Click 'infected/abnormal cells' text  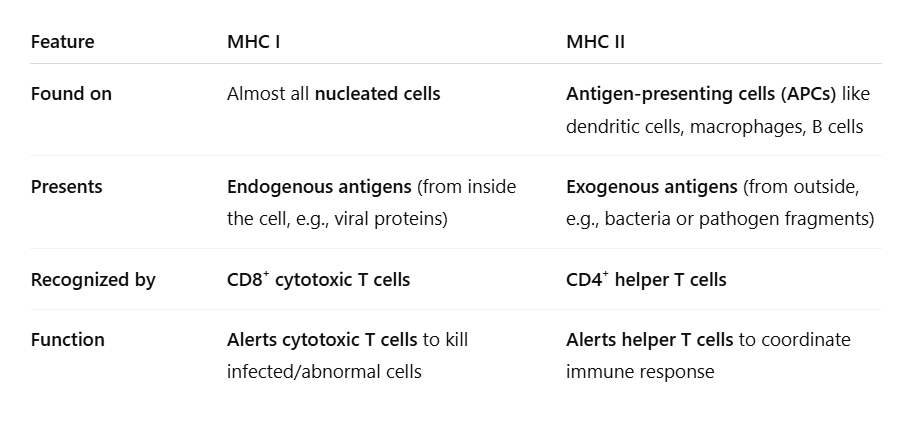click(x=324, y=372)
